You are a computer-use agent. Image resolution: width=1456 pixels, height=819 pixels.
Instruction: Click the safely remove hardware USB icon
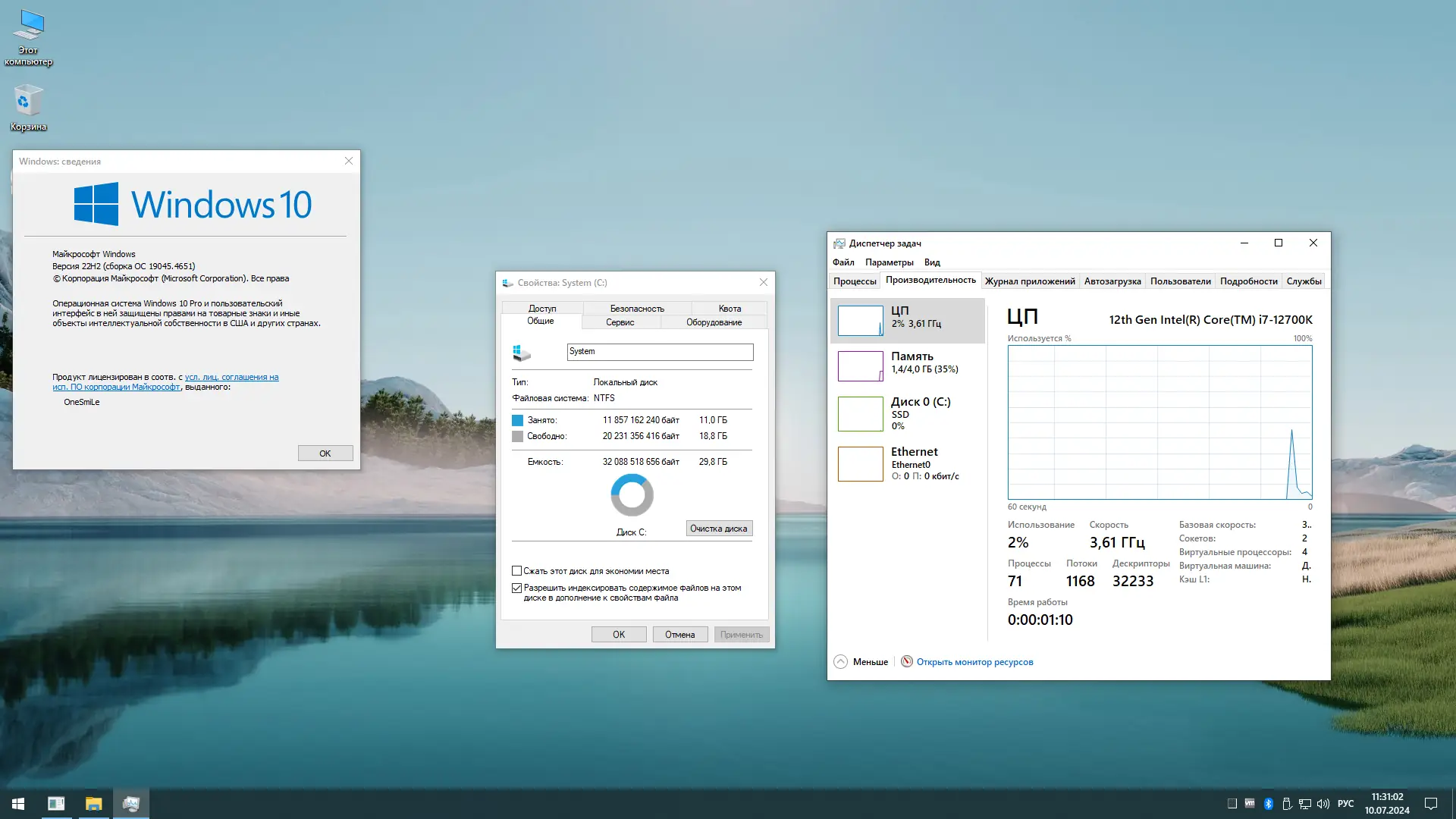point(1287,804)
